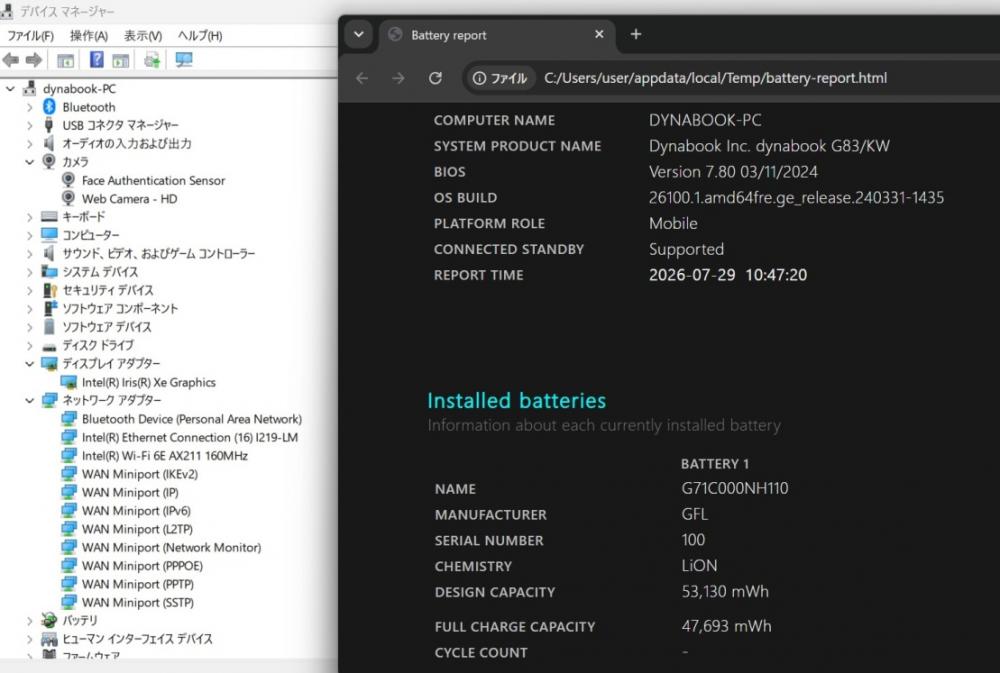
Task: Select WAN Miniport (IP) entry
Action: (x=130, y=492)
